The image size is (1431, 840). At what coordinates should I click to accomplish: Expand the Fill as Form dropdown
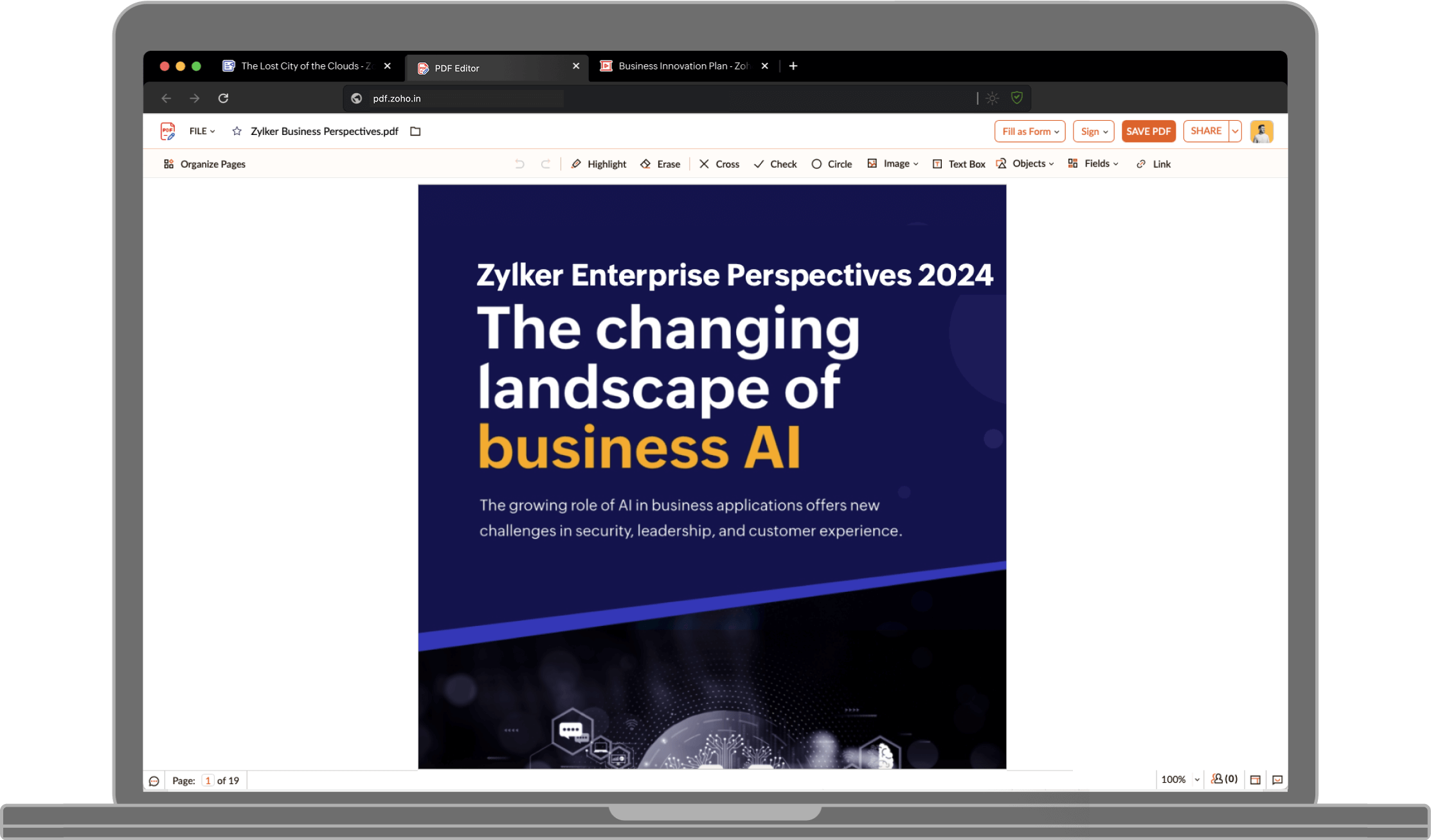(x=1030, y=131)
